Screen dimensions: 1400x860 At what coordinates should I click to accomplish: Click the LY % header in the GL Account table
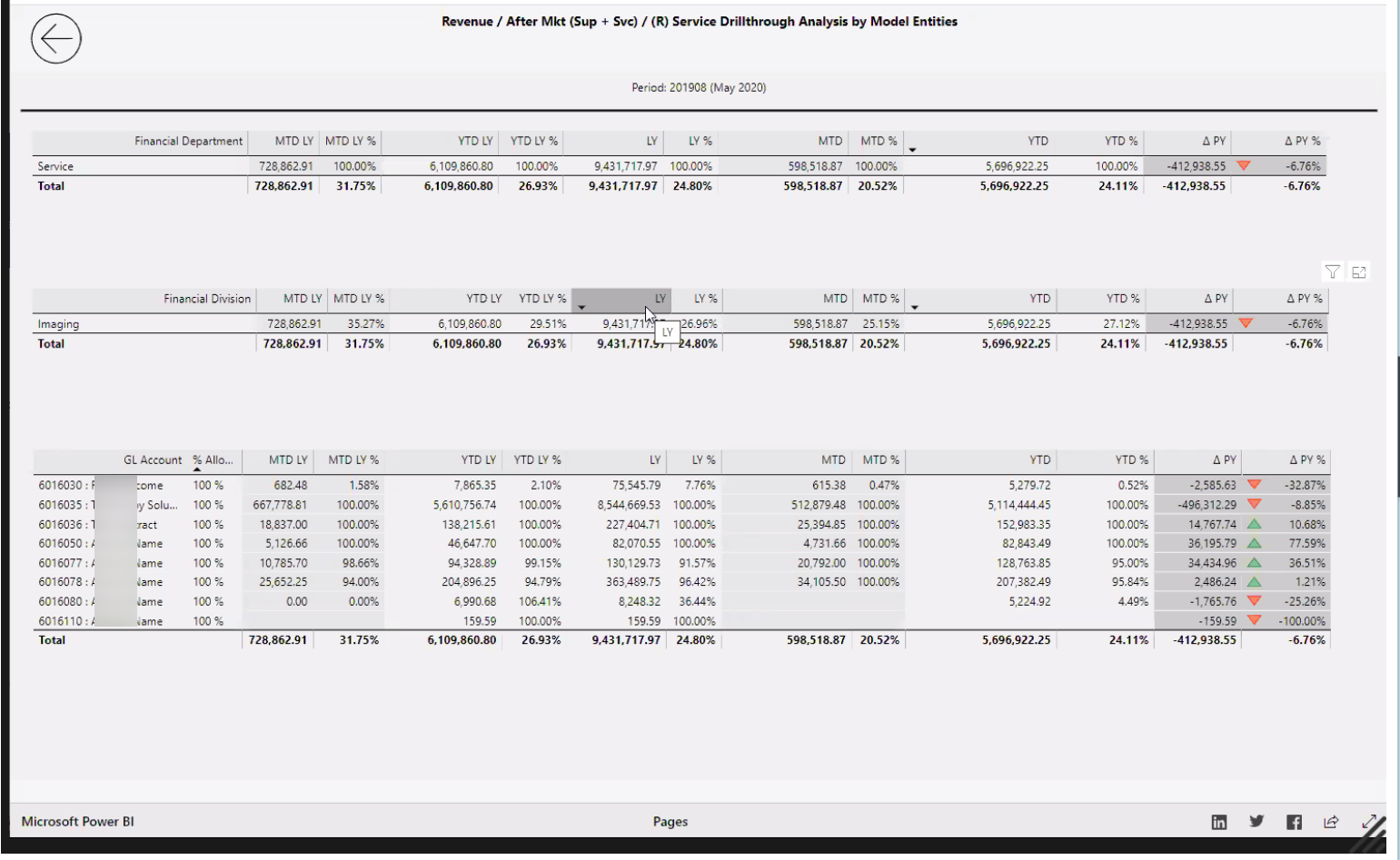704,460
